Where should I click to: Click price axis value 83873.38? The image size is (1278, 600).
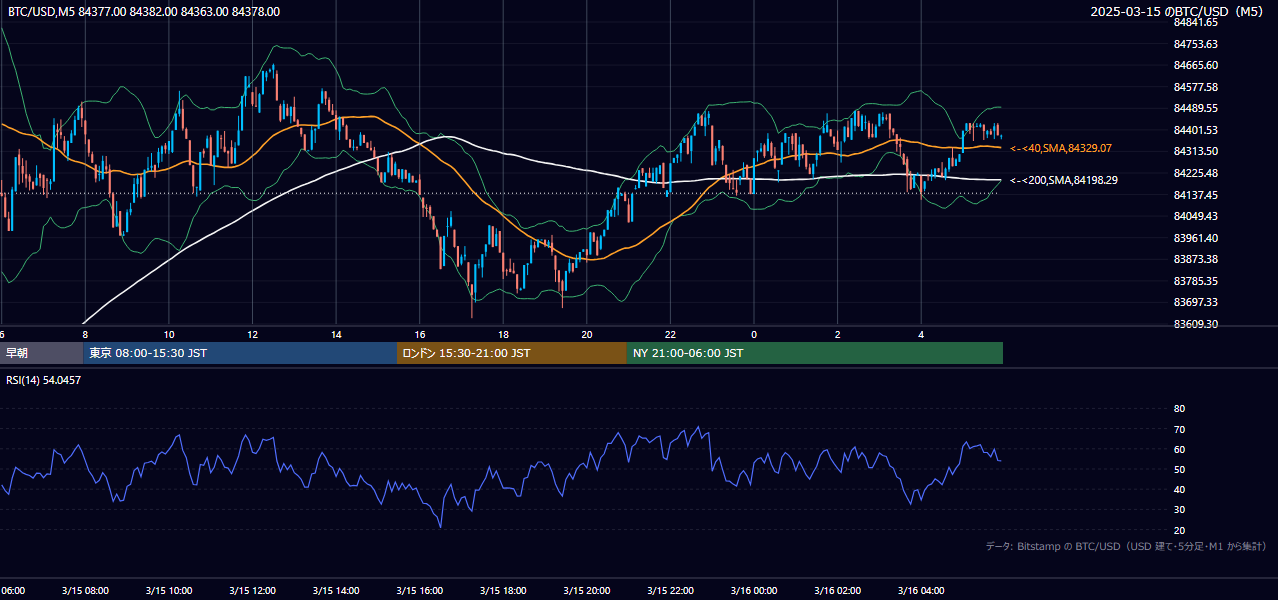(1195, 259)
